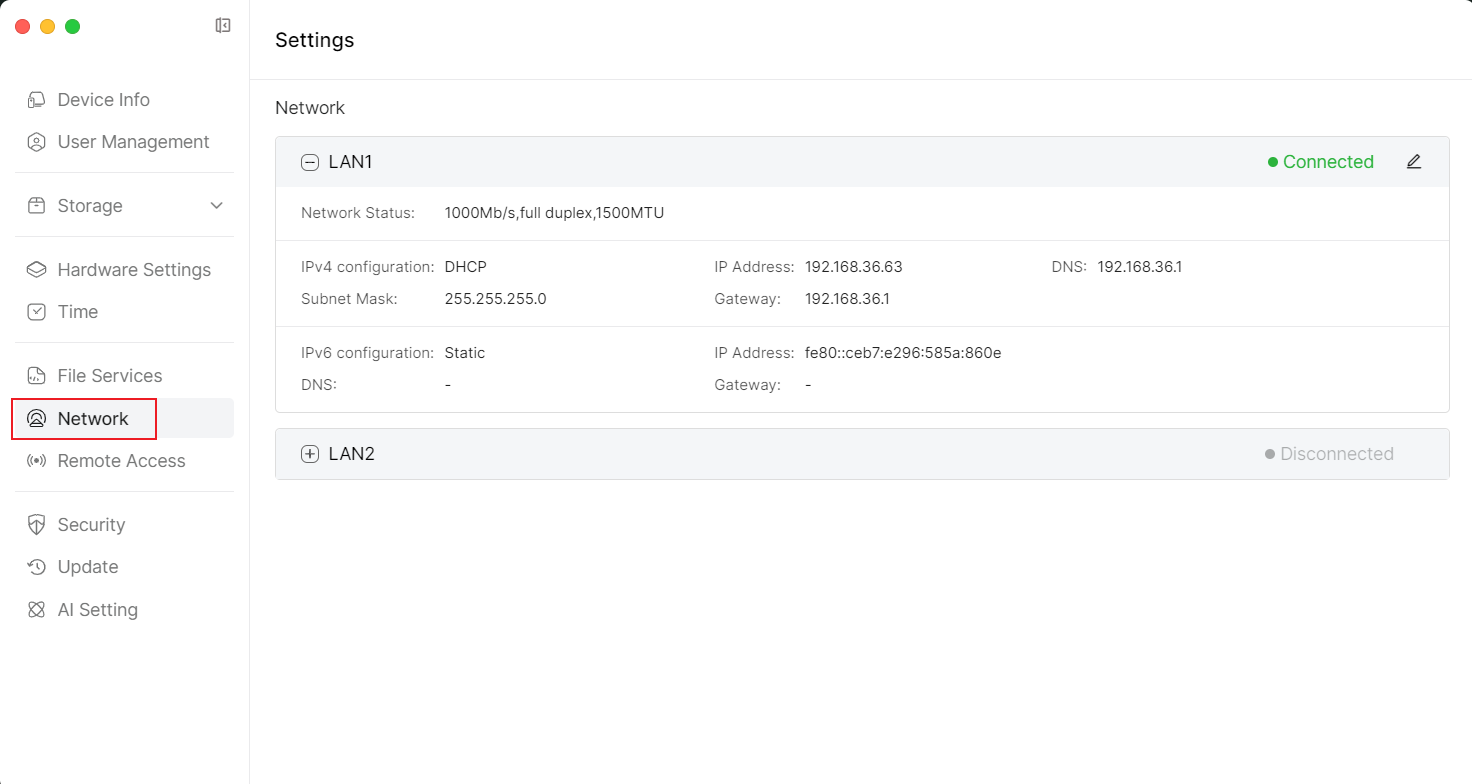Select Network in the sidebar
The image size is (1472, 784).
pyautogui.click(x=93, y=419)
